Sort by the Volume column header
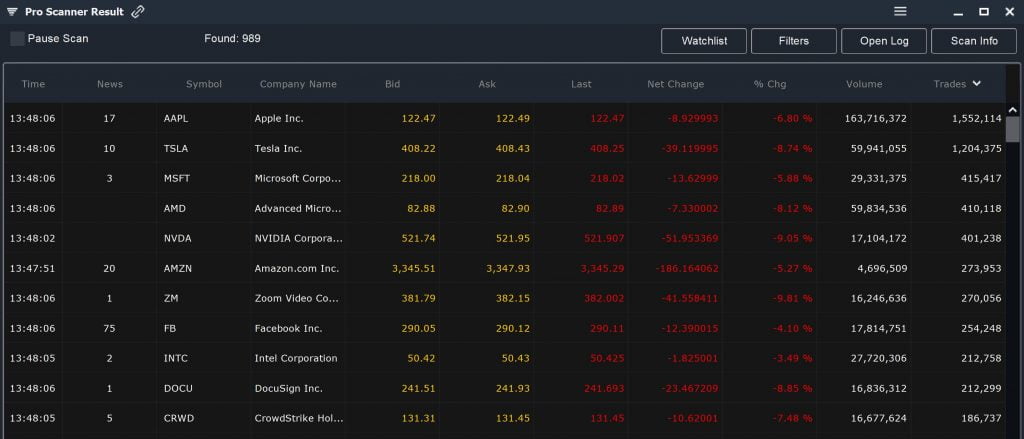 coord(864,84)
